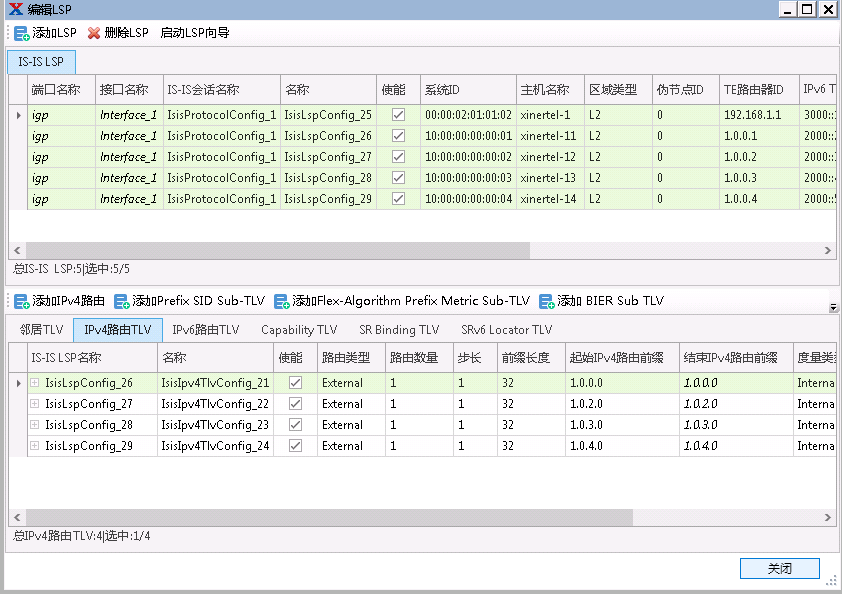Select the 系统ID cell 10:00:00:00:00:02
The image size is (842, 594).
467,157
